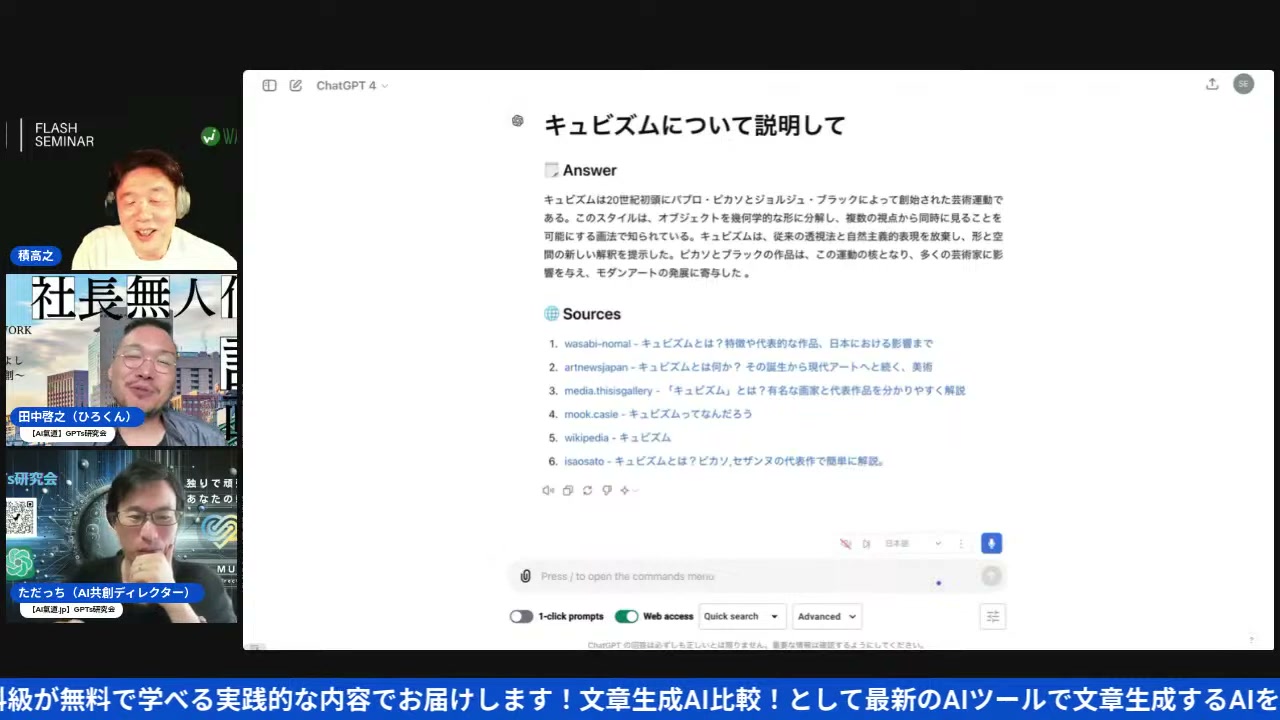
Task: Open the artnewsjapan source link
Action: click(x=748, y=367)
